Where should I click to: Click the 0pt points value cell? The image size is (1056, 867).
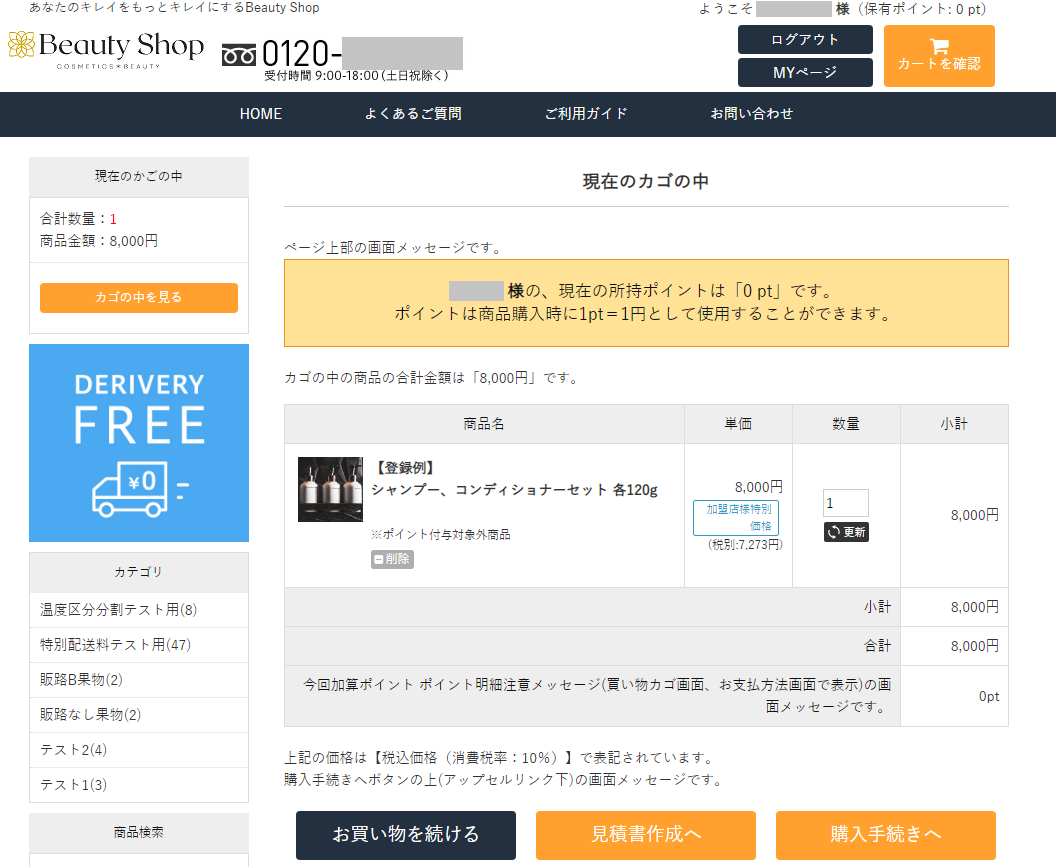(954, 696)
